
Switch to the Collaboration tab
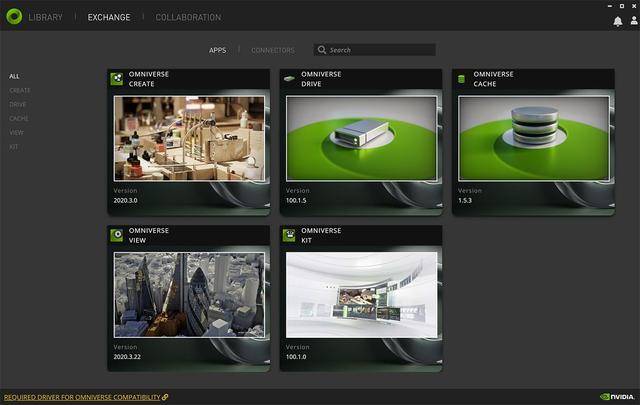(189, 17)
